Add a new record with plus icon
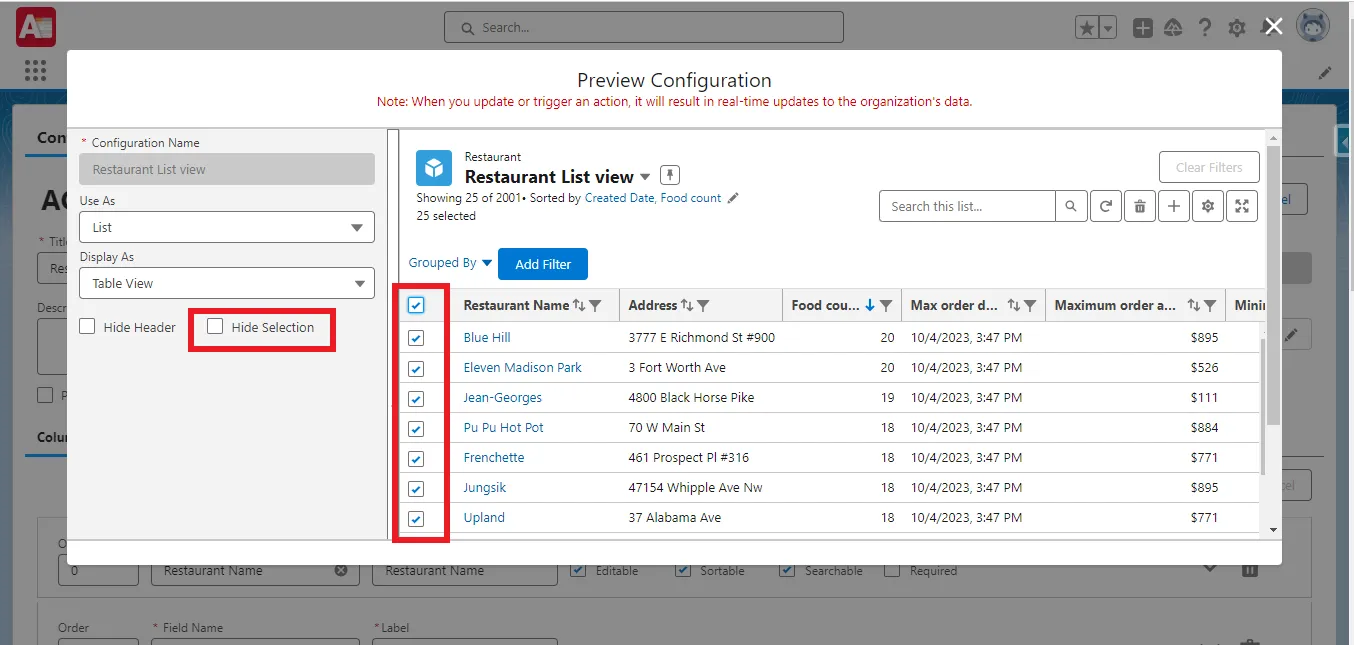Image resolution: width=1354 pixels, height=645 pixels. click(x=1174, y=206)
